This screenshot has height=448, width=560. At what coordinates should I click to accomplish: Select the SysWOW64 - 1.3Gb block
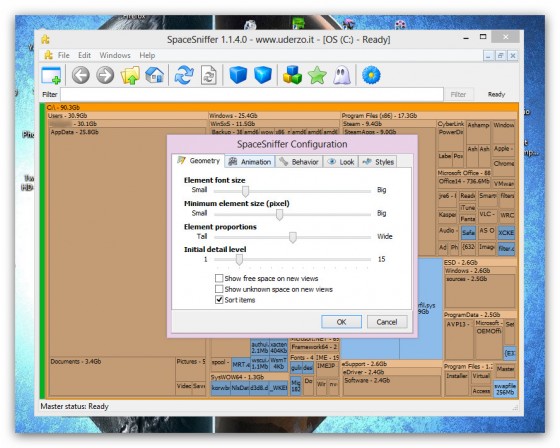(249, 377)
